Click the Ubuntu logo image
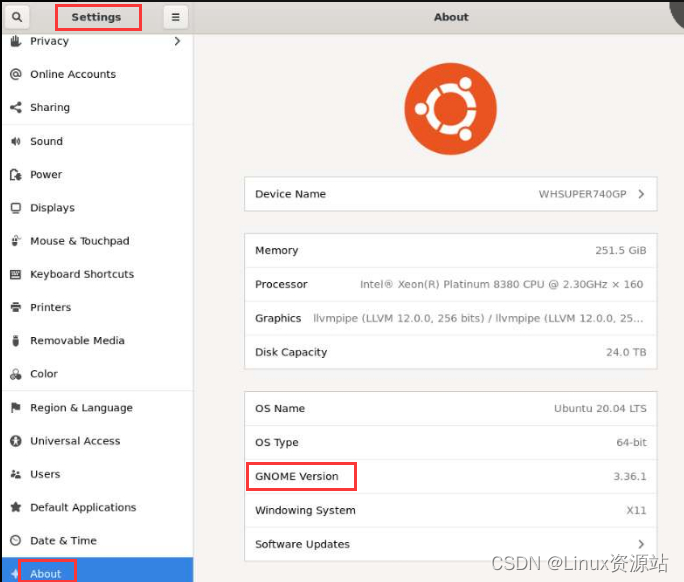The height and width of the screenshot is (582, 684). pos(451,109)
